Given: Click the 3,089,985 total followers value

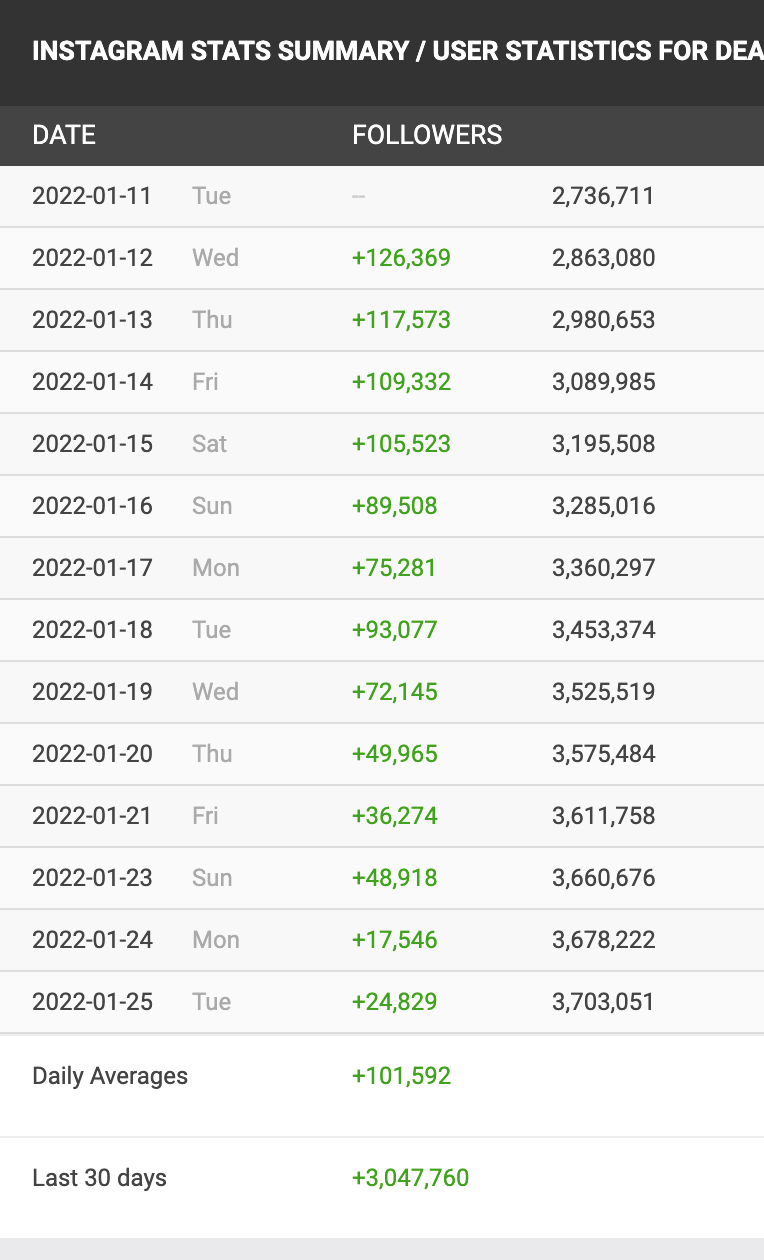Looking at the screenshot, I should point(603,382).
